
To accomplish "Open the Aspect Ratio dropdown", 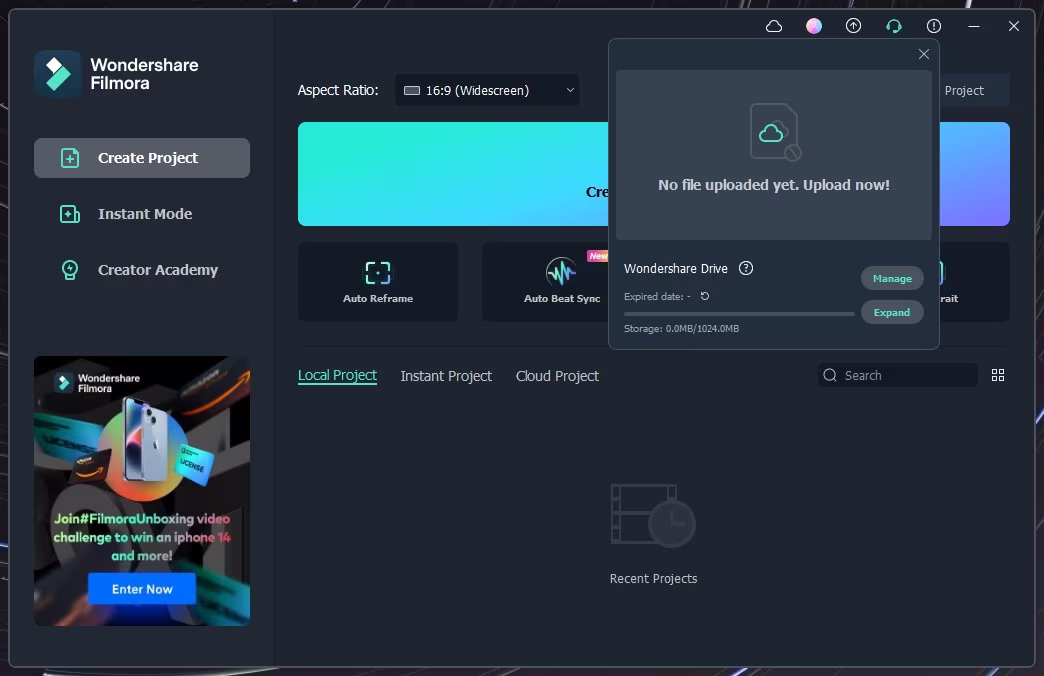I will (x=487, y=90).
